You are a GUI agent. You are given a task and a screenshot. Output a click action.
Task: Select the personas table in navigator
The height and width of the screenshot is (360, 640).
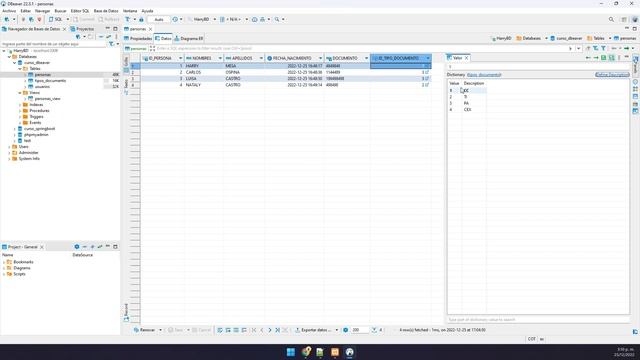click(x=42, y=75)
